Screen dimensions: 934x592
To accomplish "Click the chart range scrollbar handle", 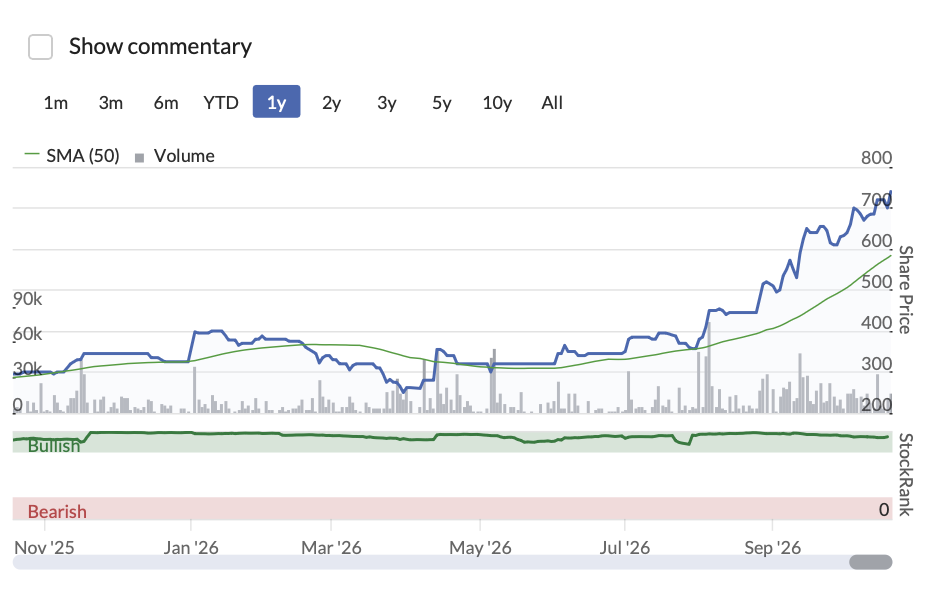I will (870, 562).
